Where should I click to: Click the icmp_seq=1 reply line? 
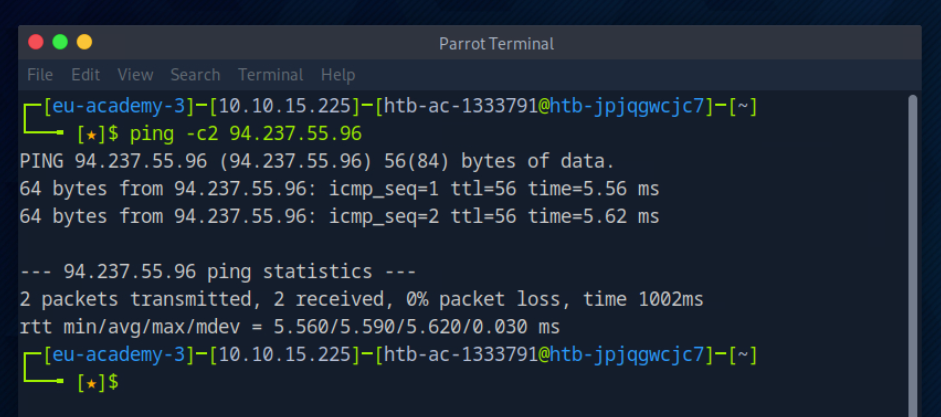(x=339, y=189)
